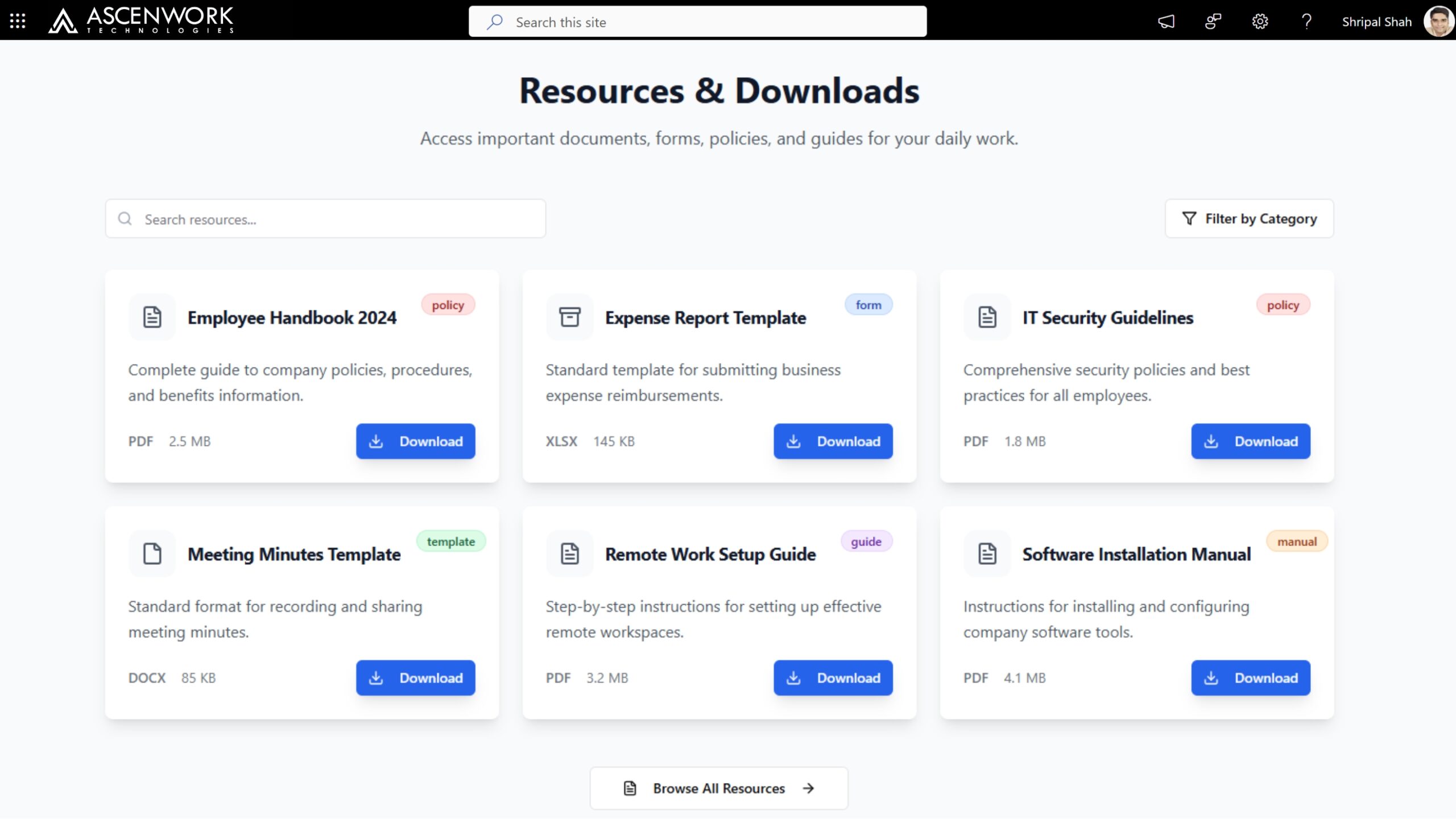1456x819 pixels.
Task: Open the app launcher grid icon
Action: coord(18,21)
